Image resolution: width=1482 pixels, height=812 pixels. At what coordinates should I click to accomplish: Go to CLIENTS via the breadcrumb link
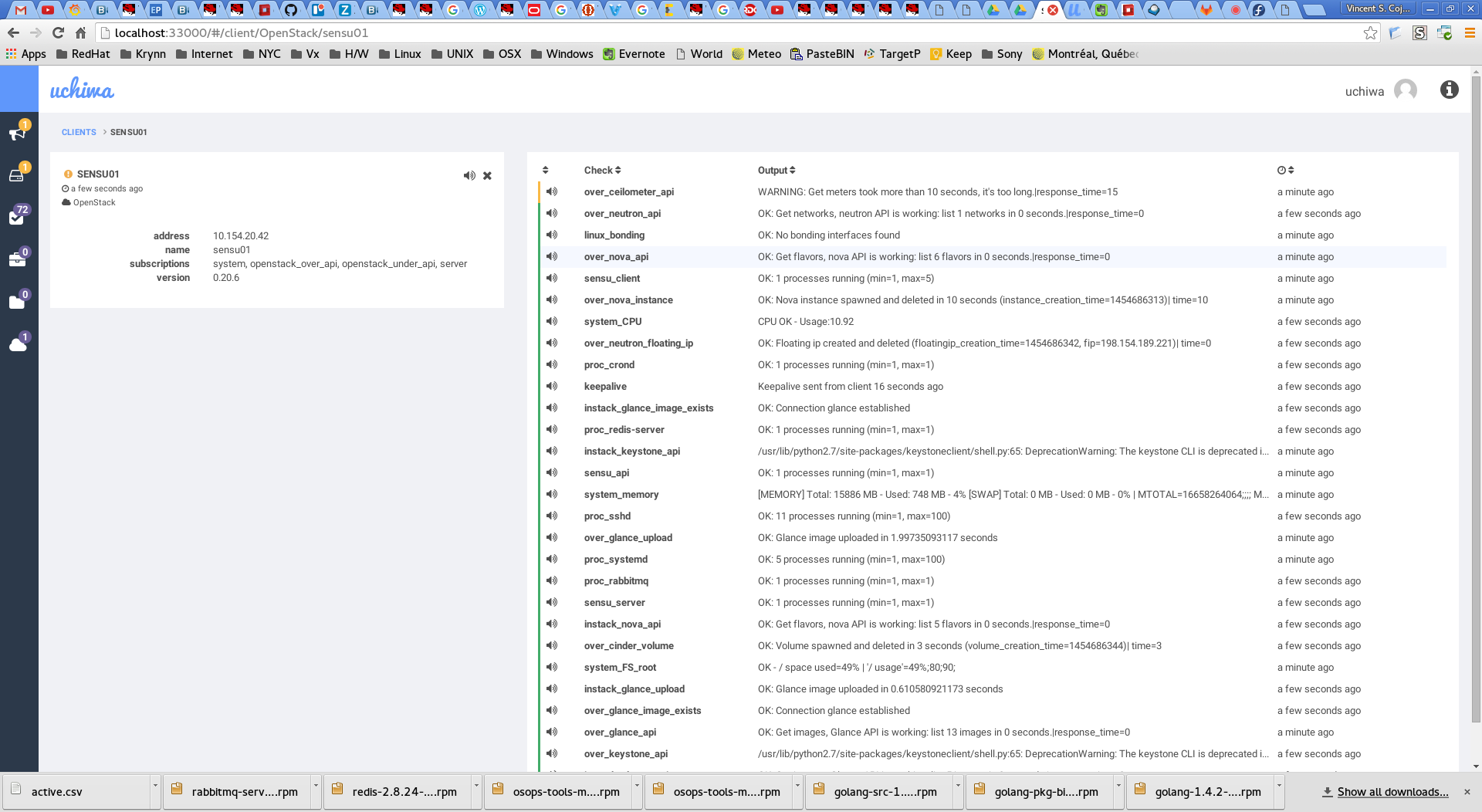click(79, 133)
